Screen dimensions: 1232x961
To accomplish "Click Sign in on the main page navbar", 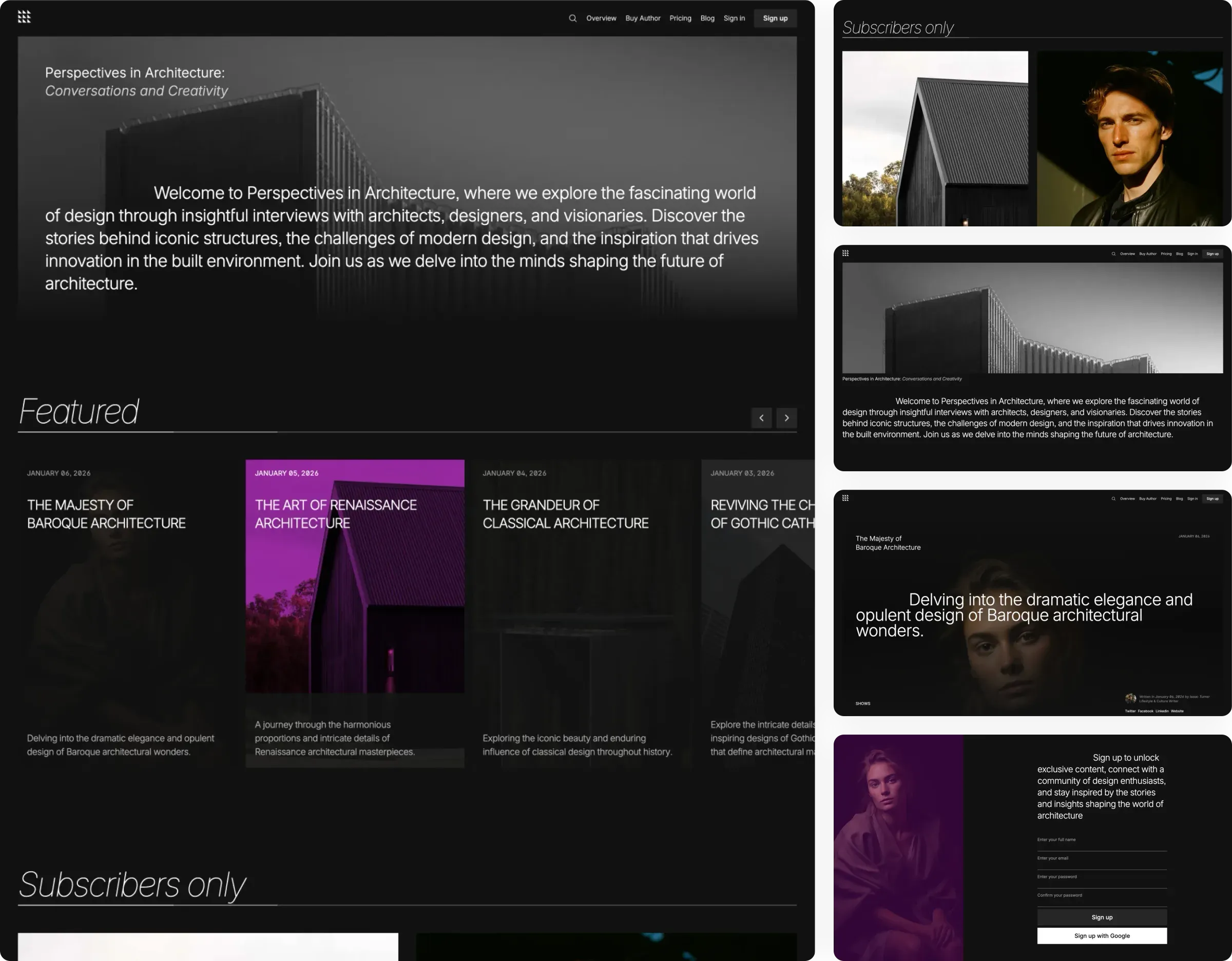I will (734, 18).
